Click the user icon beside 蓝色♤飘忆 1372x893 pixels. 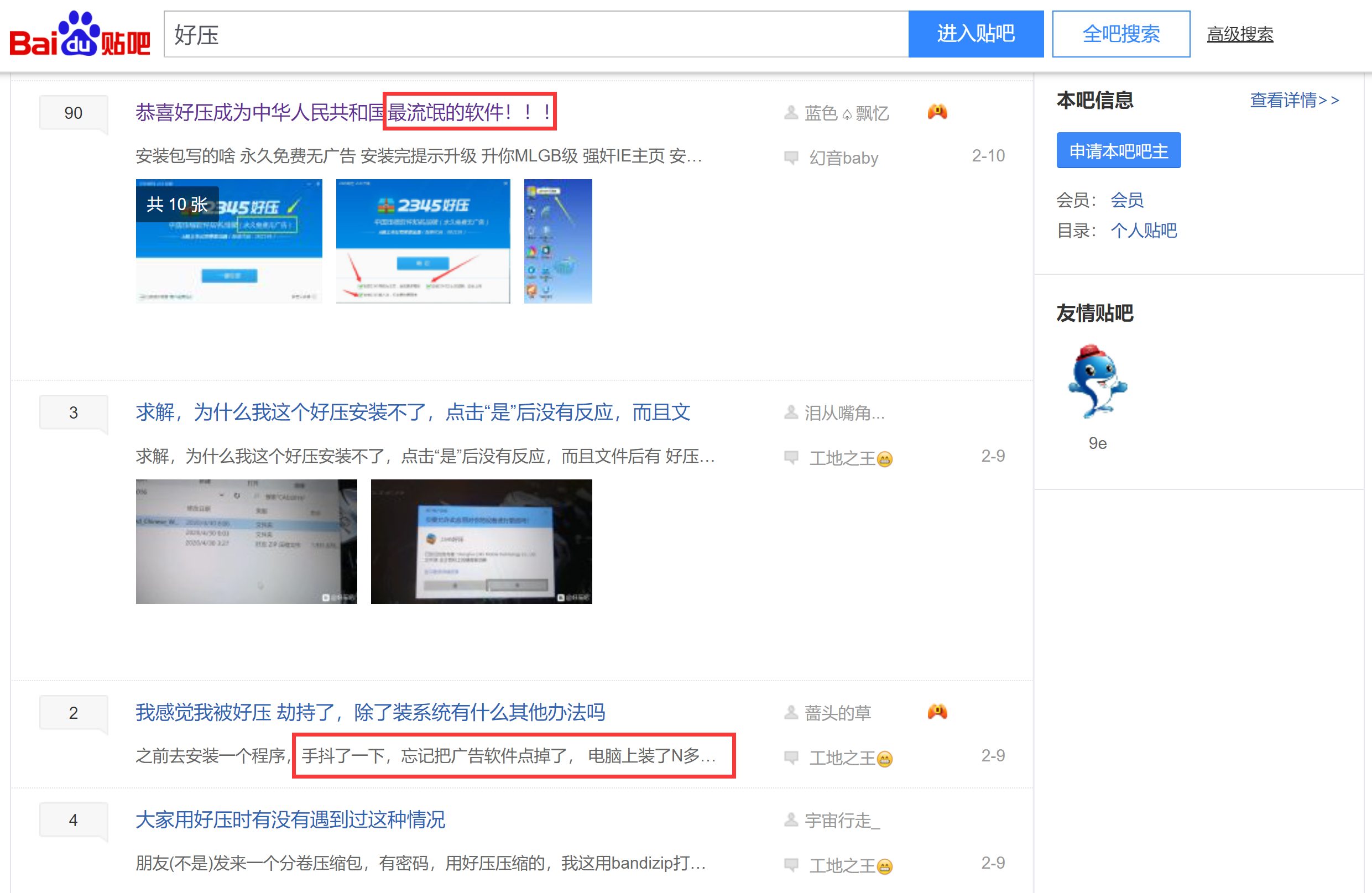point(791,112)
